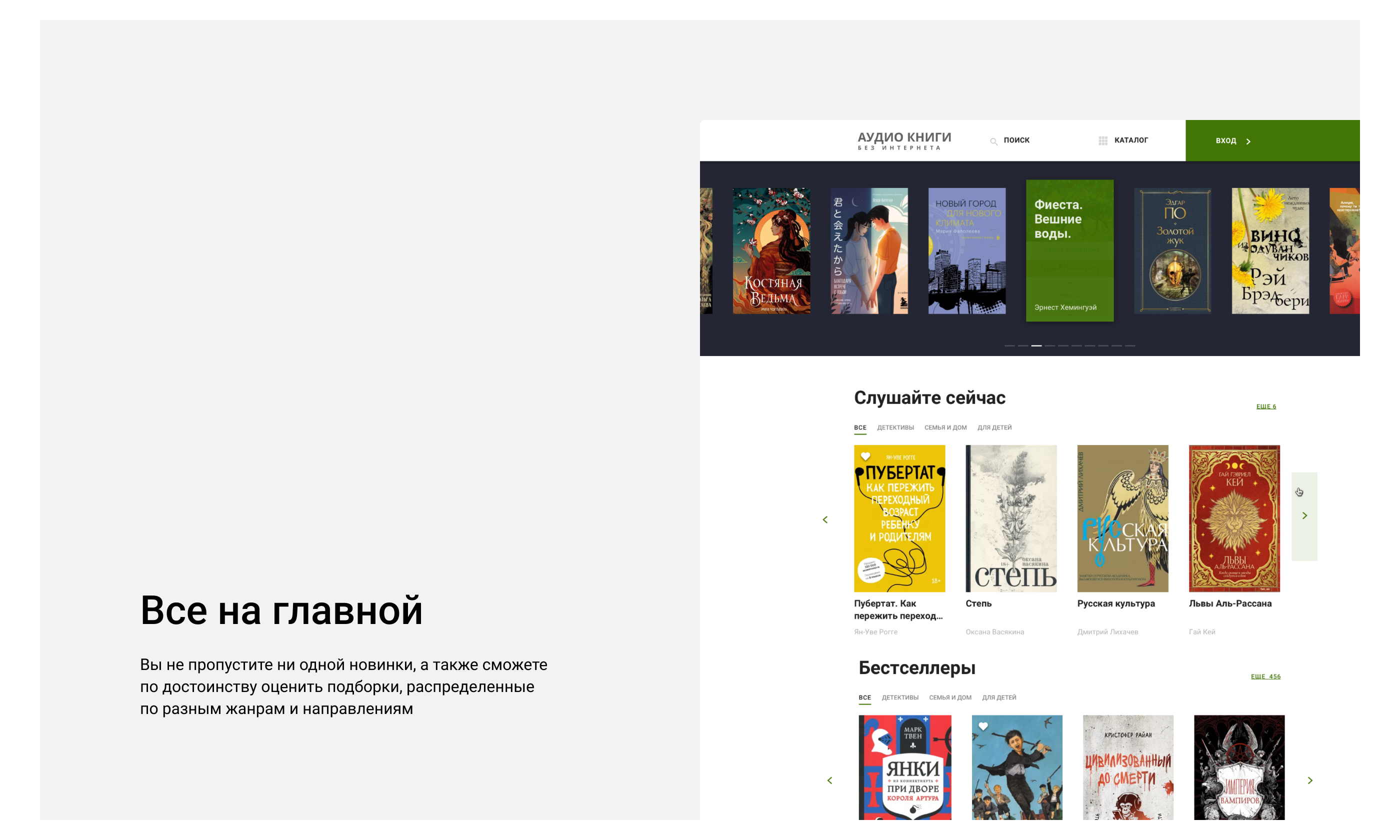
Task: Open the Эдгар По Золотой жук cover
Action: click(x=1173, y=251)
